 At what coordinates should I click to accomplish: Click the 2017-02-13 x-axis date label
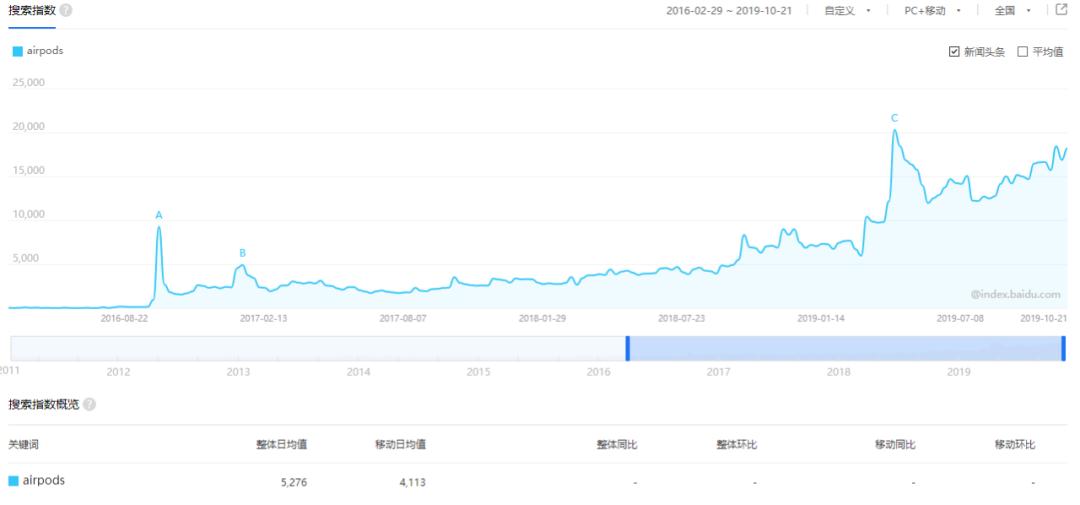pos(264,318)
